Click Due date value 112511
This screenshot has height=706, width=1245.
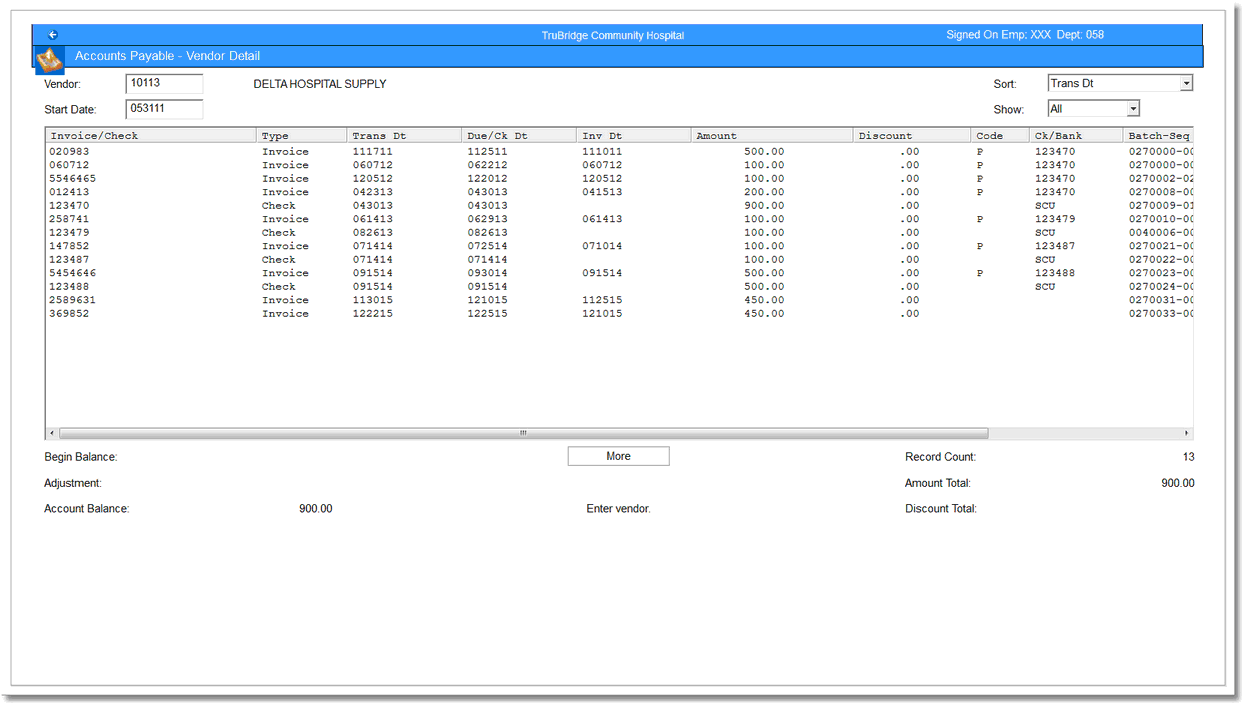pyautogui.click(x=487, y=152)
